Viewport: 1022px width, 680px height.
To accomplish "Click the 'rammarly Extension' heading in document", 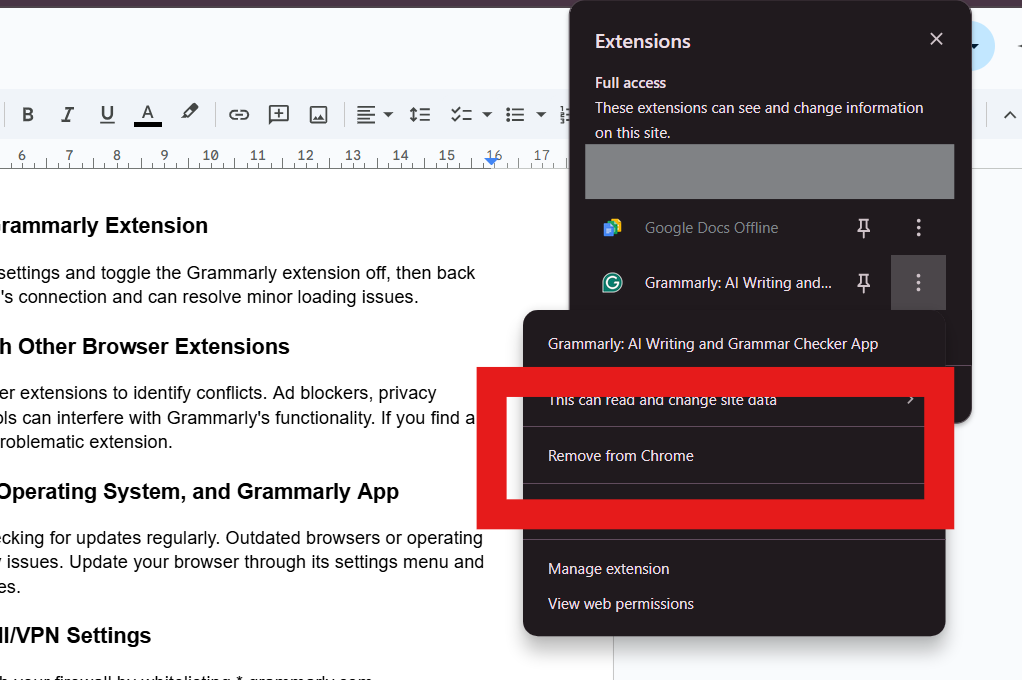I will (103, 226).
